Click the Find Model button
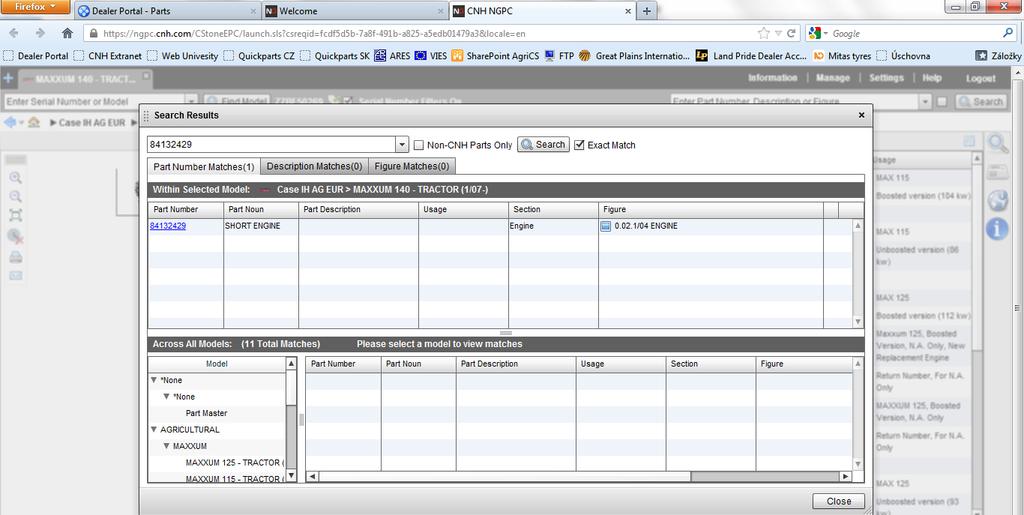The height and width of the screenshot is (515, 1024). point(236,101)
